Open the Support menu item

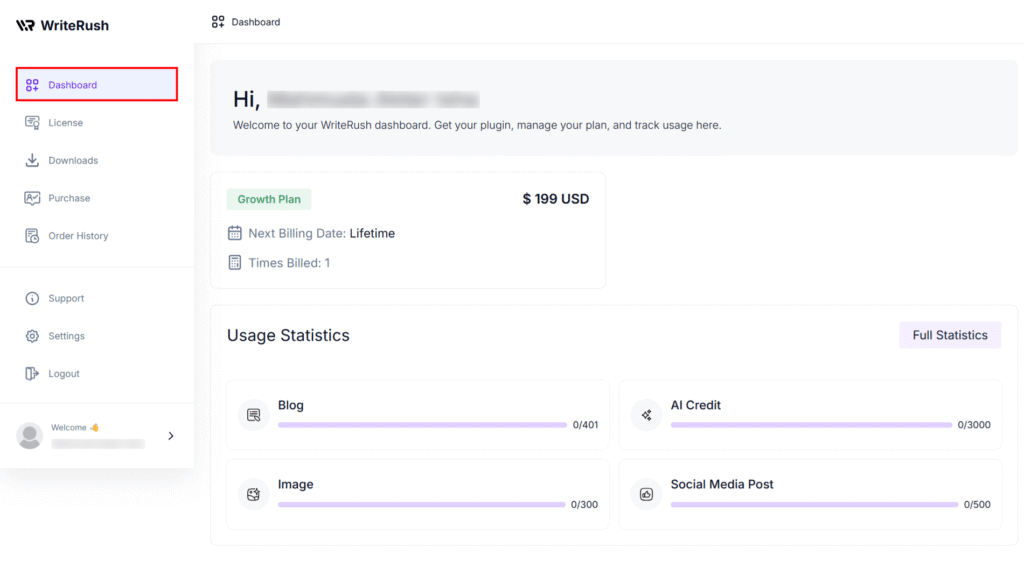[x=97, y=298]
